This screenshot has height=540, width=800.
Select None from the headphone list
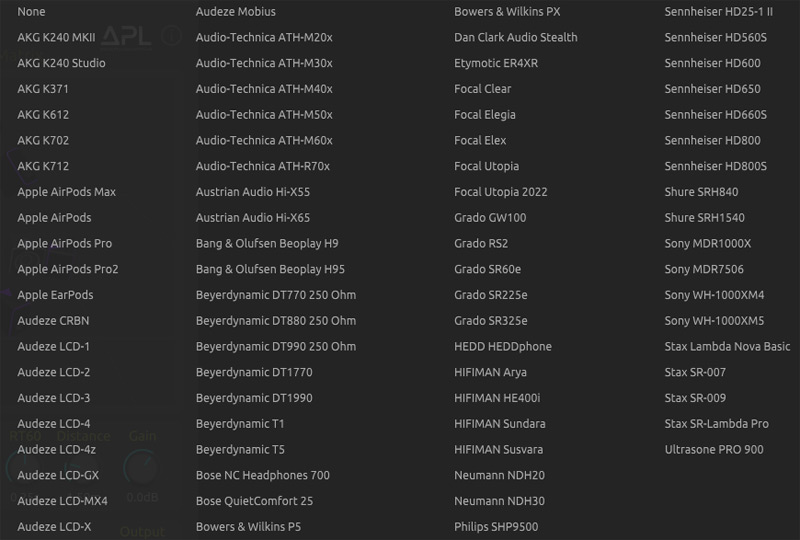tap(31, 12)
